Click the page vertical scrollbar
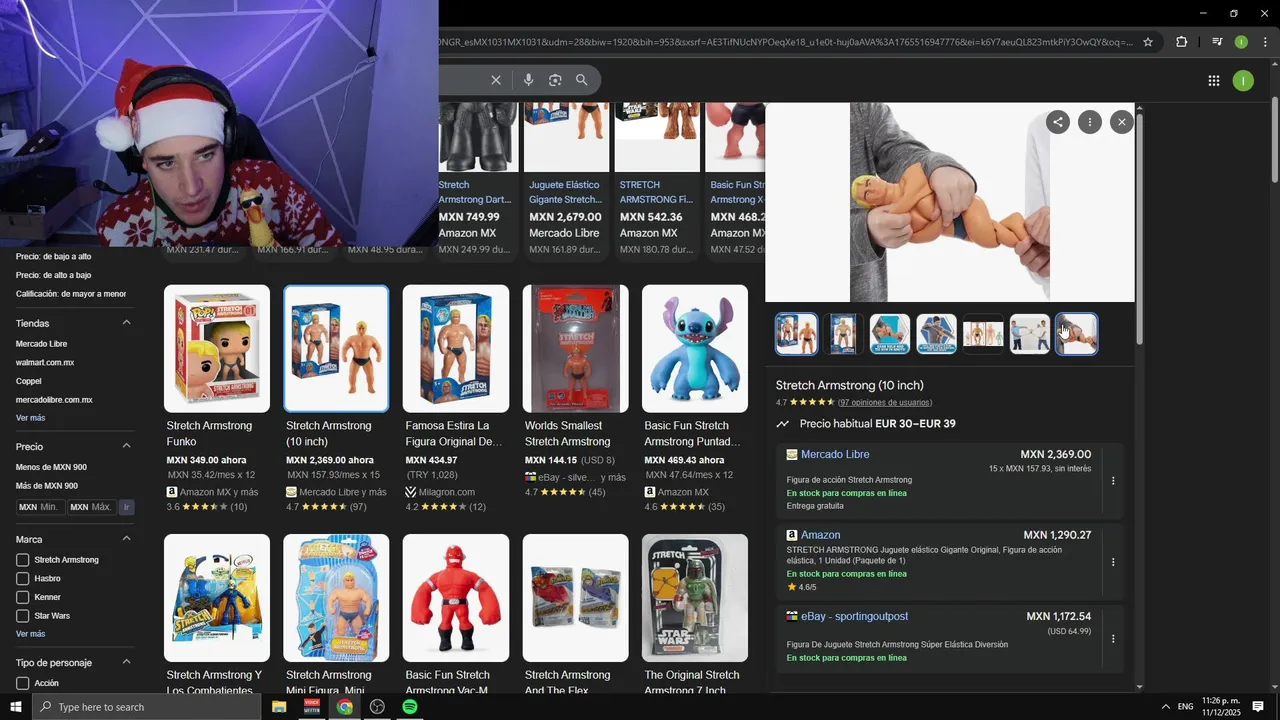Viewport: 1280px width, 720px height. click(x=1275, y=140)
